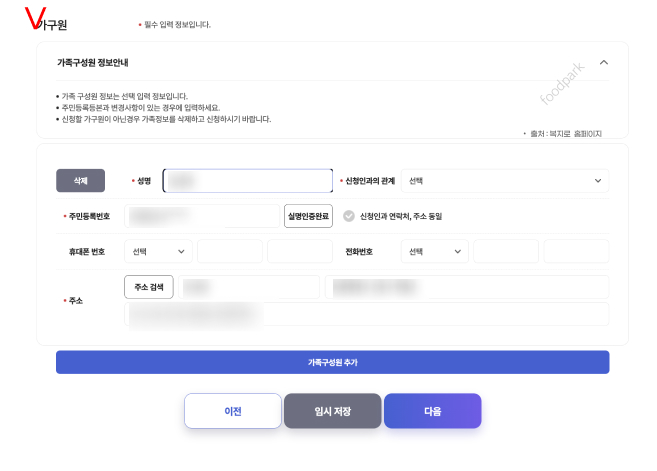Viewport: 657px width, 471px height.
Task: Collapse the 가족구성원 정보안내 section
Action: pyautogui.click(x=603, y=62)
